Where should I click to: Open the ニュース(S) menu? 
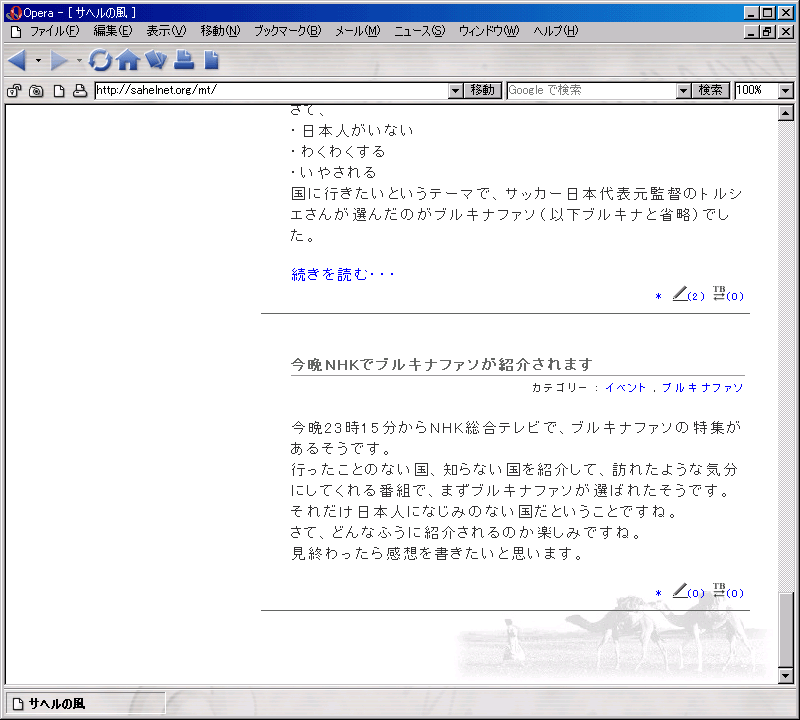pyautogui.click(x=419, y=32)
